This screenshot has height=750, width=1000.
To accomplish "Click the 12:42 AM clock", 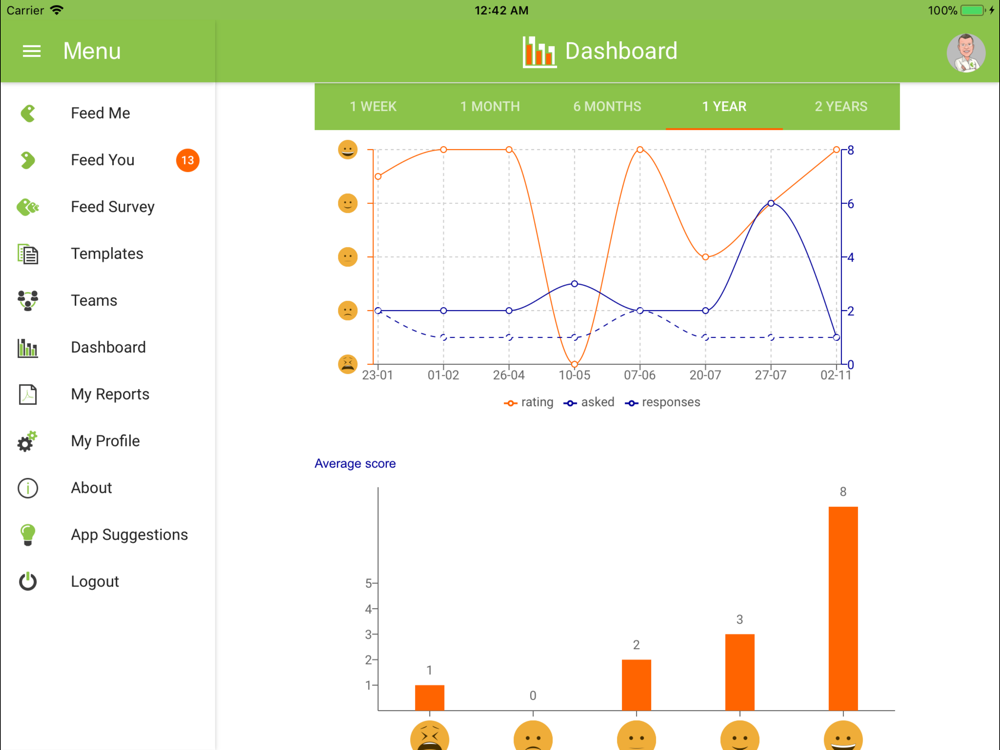I will [501, 10].
